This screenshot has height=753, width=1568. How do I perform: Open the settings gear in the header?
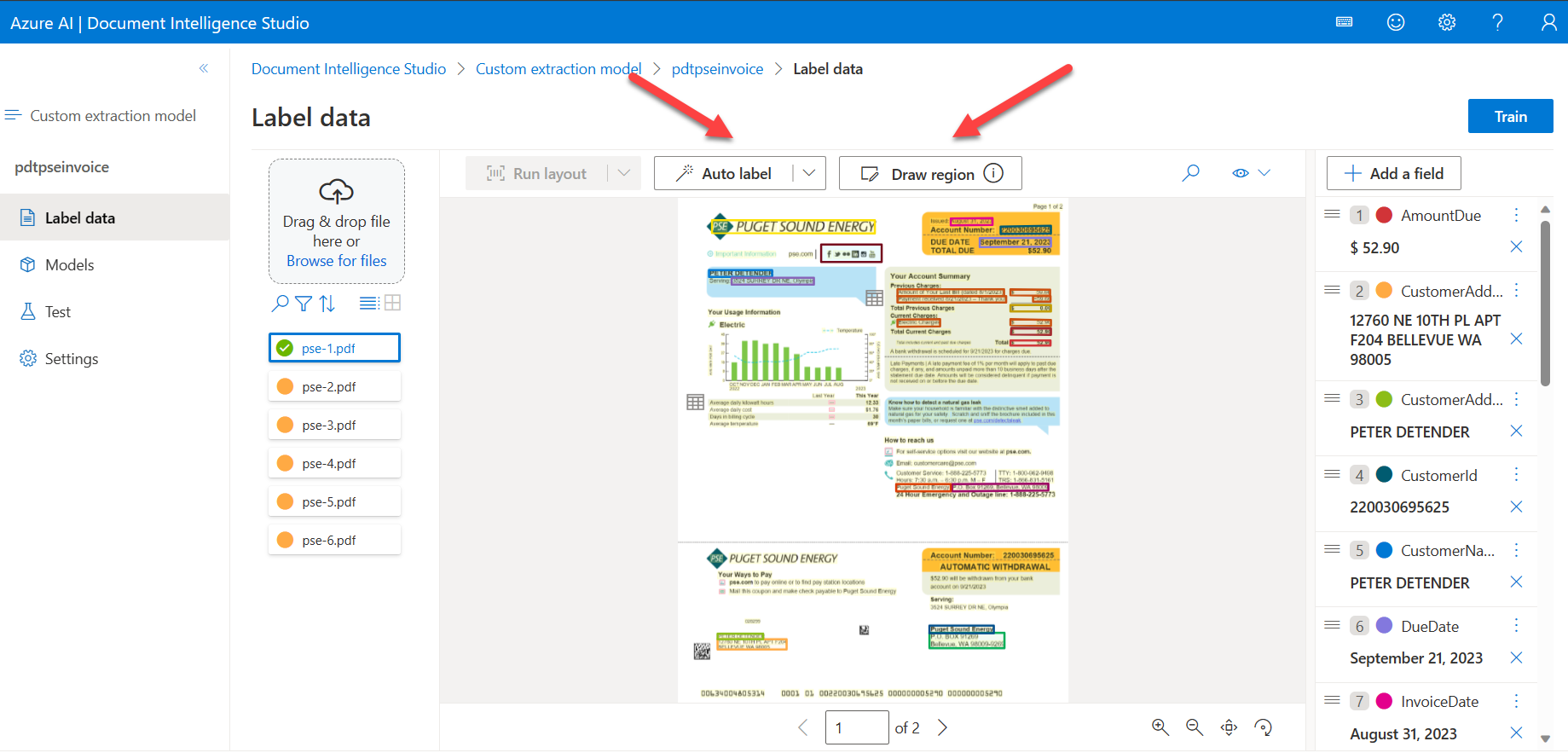coord(1447,22)
